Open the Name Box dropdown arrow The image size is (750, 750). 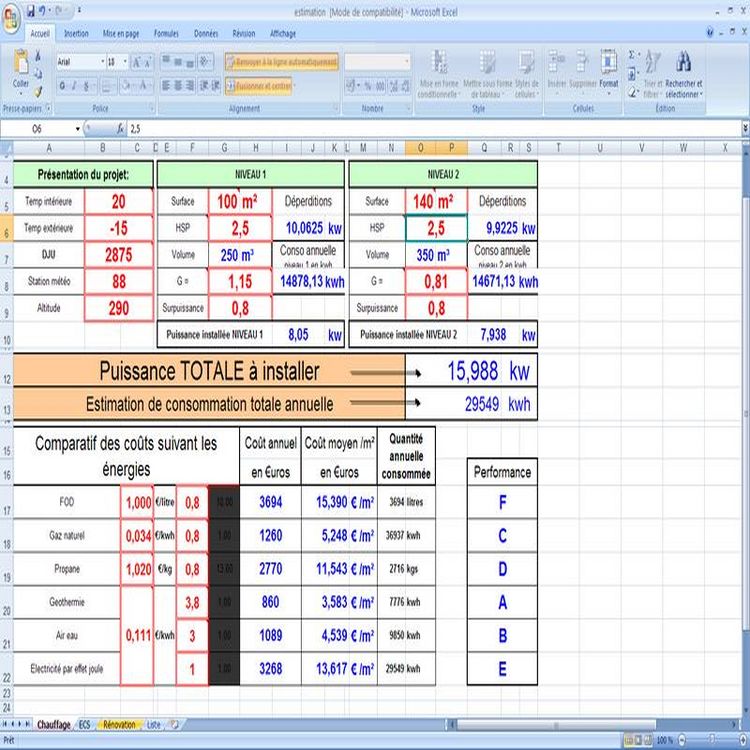click(x=78, y=129)
